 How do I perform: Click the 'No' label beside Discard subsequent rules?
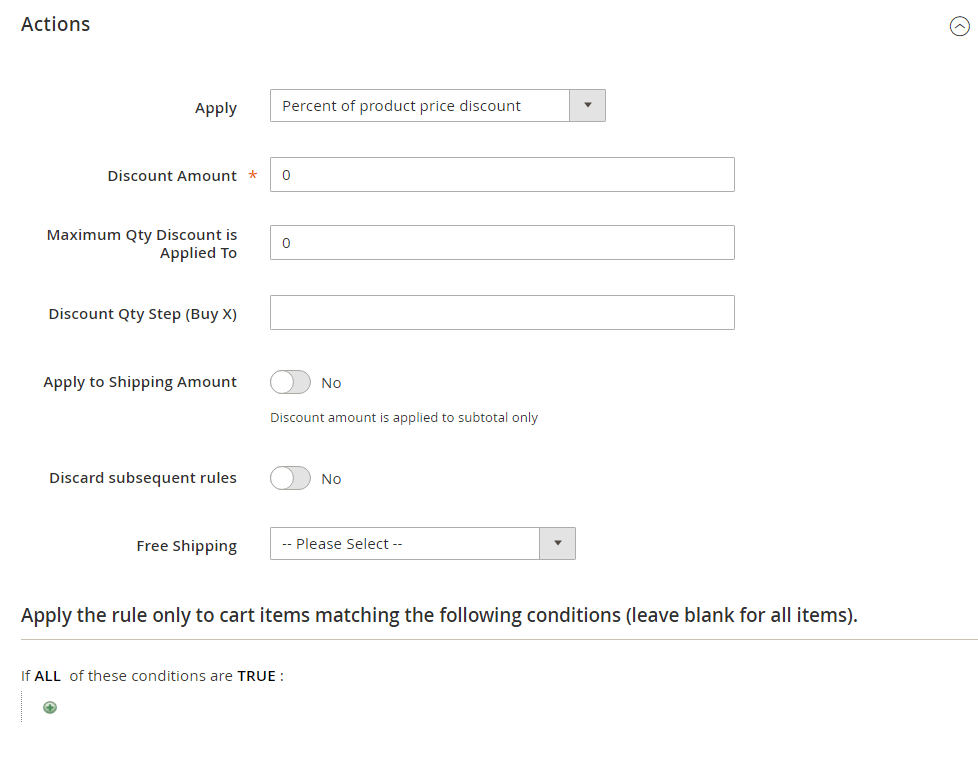[331, 479]
